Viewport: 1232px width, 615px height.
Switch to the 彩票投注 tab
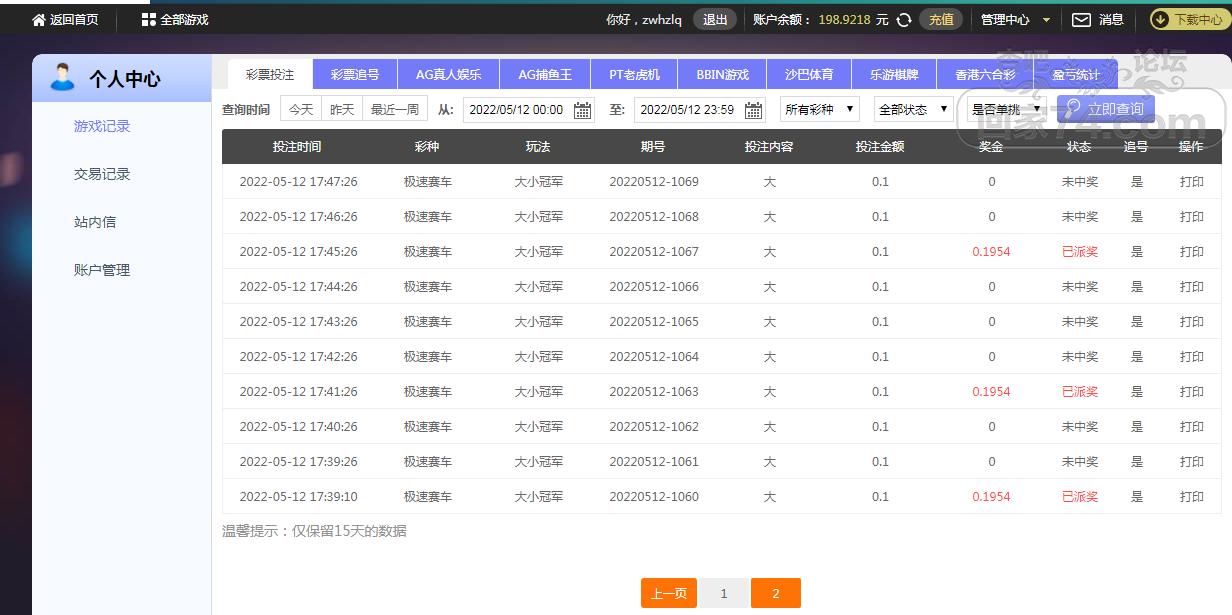(270, 75)
